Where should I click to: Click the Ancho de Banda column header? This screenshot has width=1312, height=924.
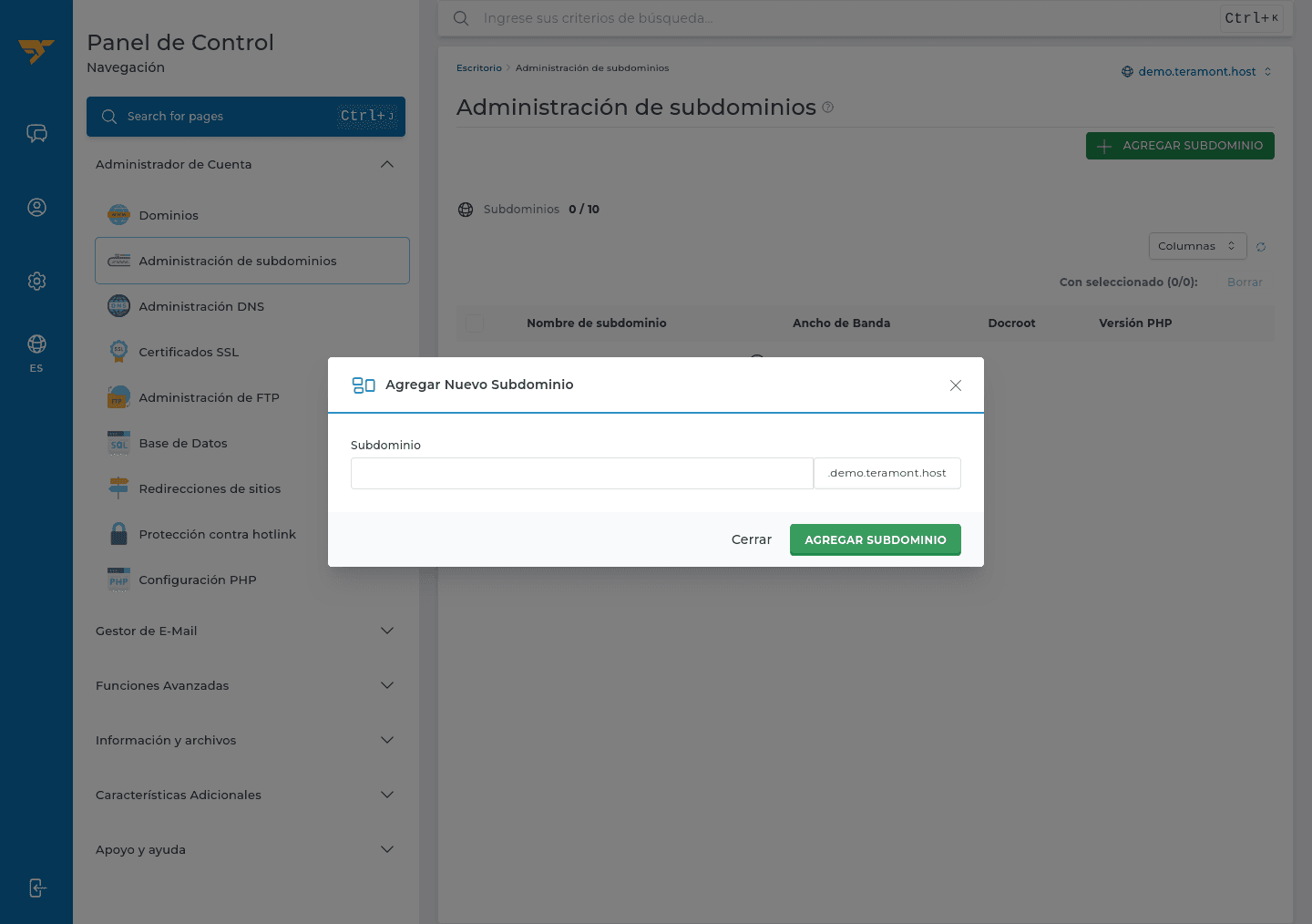841,323
